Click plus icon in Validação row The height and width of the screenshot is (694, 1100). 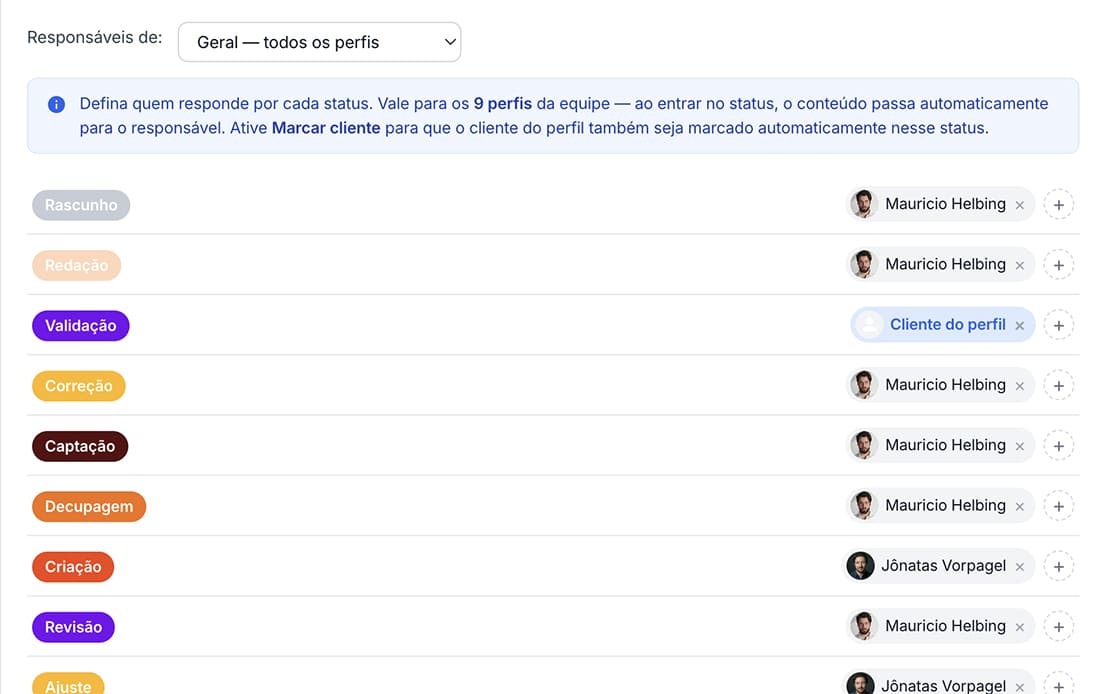1059,326
